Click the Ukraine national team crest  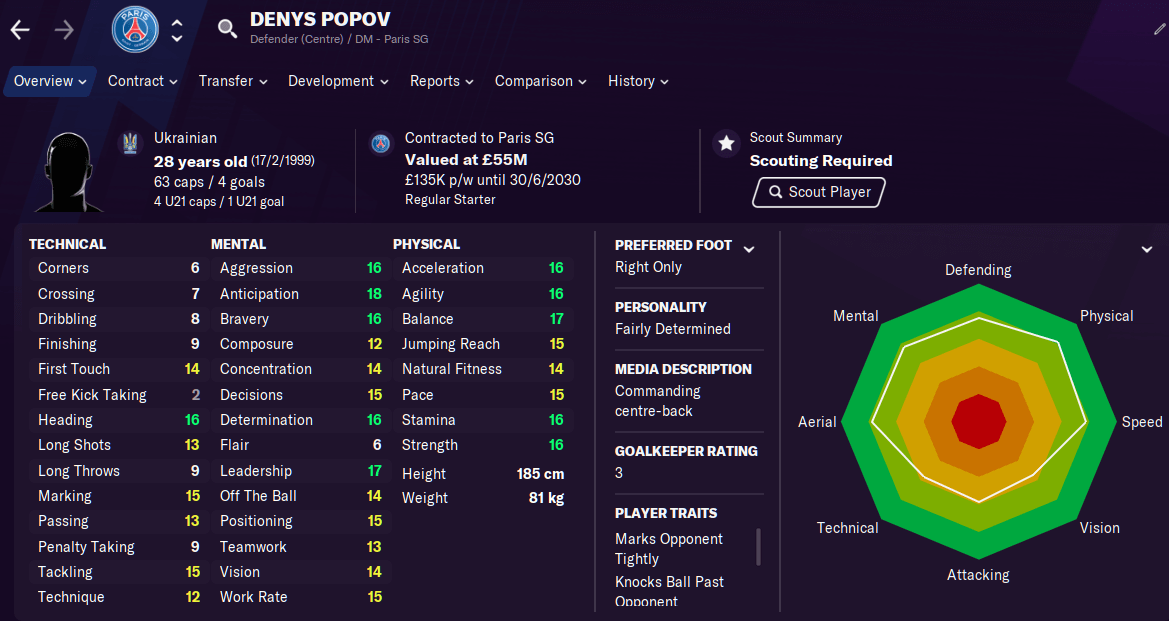click(130, 143)
